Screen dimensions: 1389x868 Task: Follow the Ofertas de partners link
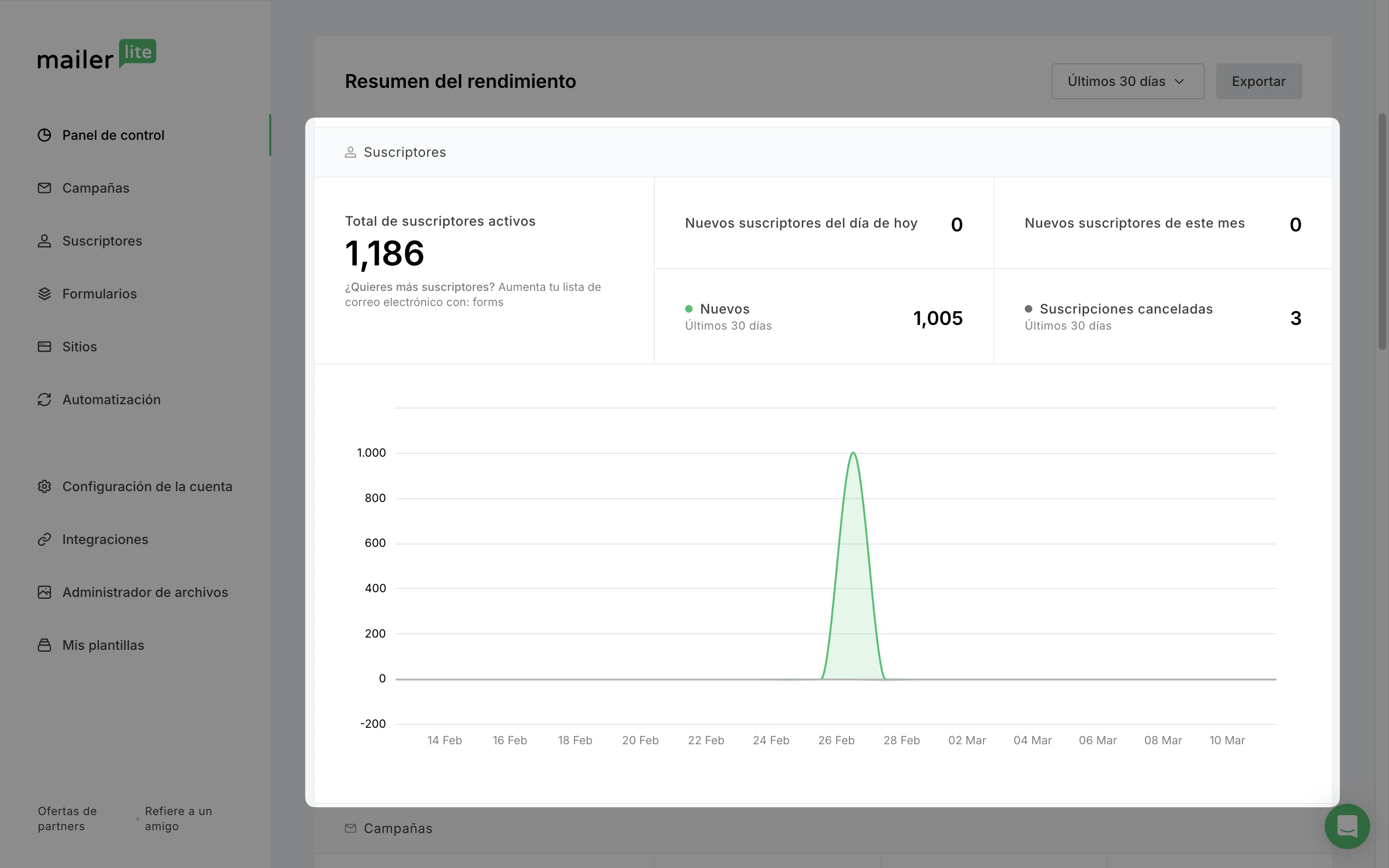pyautogui.click(x=67, y=818)
